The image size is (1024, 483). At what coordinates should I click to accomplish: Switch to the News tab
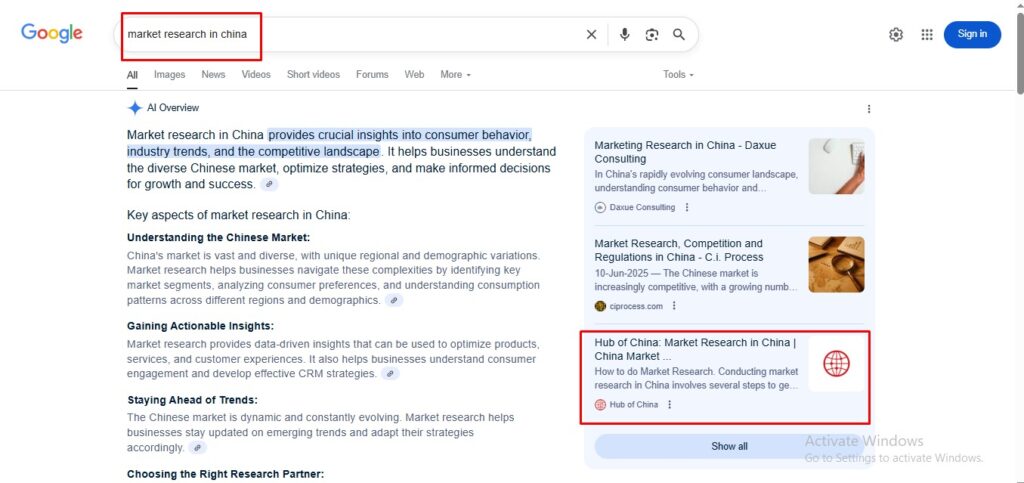(x=213, y=74)
